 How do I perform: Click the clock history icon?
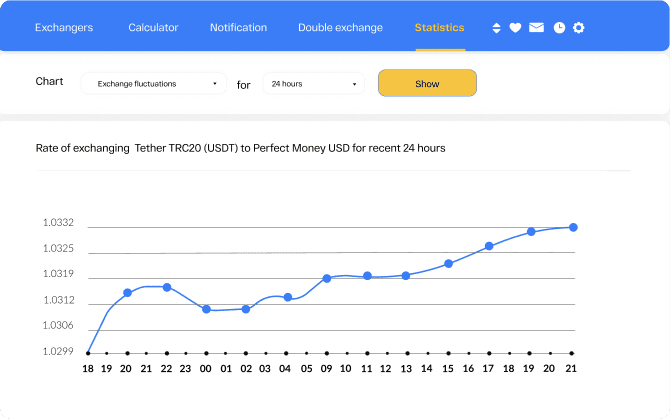coord(559,28)
